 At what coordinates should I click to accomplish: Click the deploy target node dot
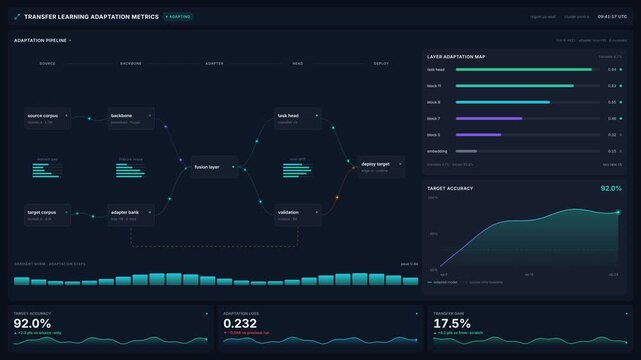[400, 164]
